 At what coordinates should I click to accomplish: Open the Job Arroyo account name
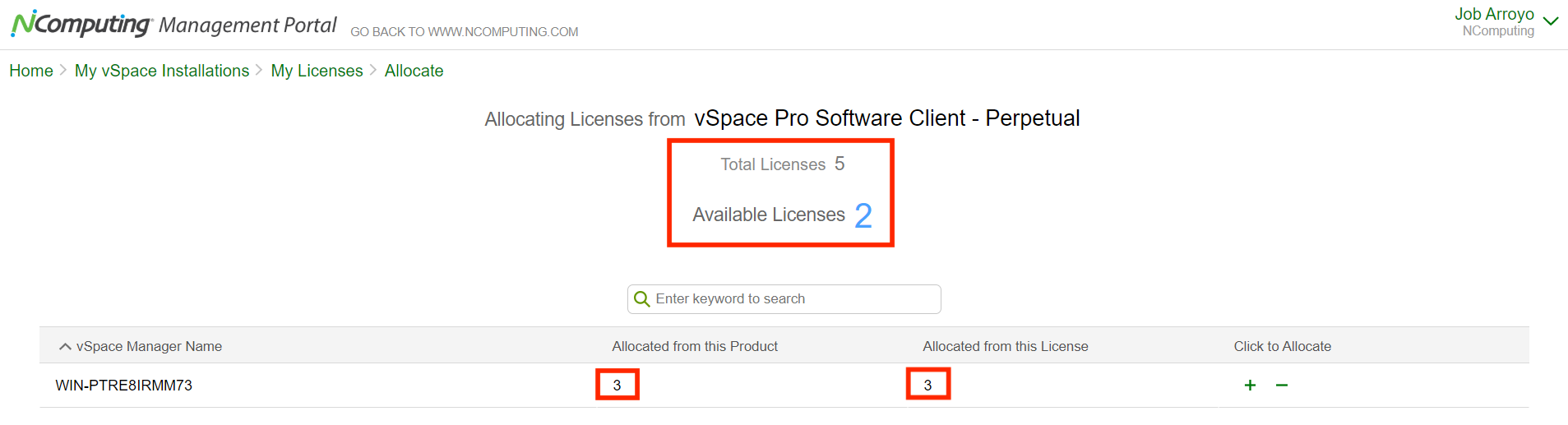coord(1493,14)
